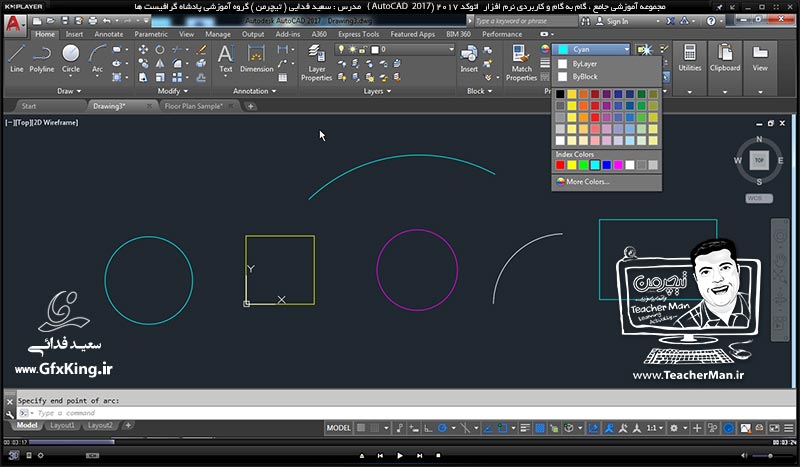Click the Customization menu icon in status bar
Viewport: 800px width, 467px height.
pyautogui.click(x=788, y=428)
